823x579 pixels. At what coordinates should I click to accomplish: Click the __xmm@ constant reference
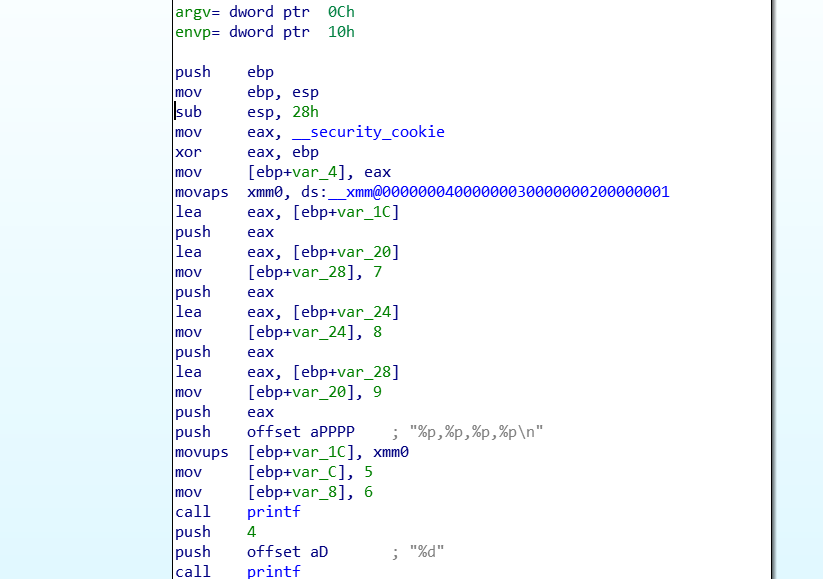[499, 192]
